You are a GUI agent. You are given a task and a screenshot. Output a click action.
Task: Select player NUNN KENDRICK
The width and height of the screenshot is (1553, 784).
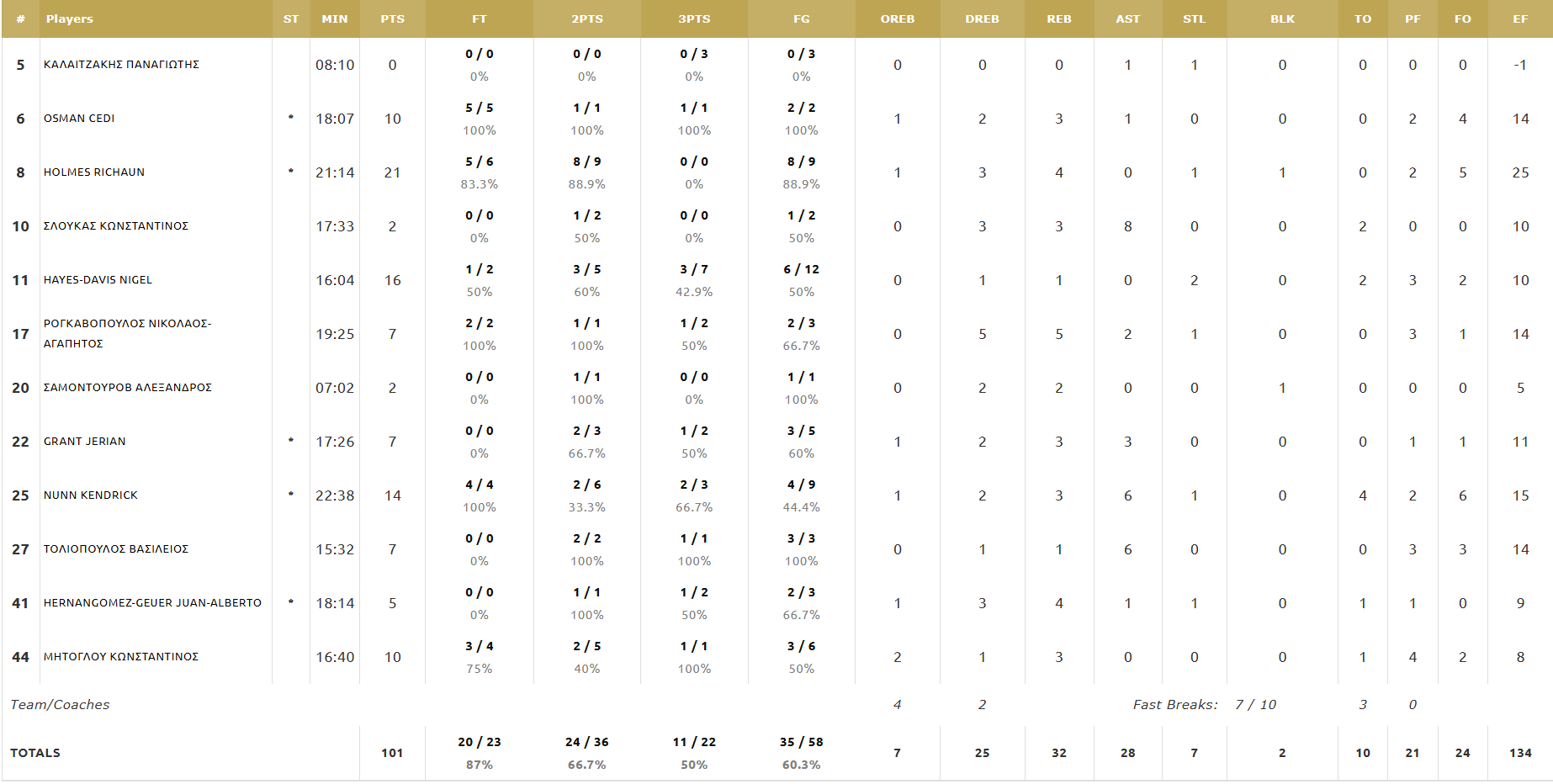[x=91, y=495]
